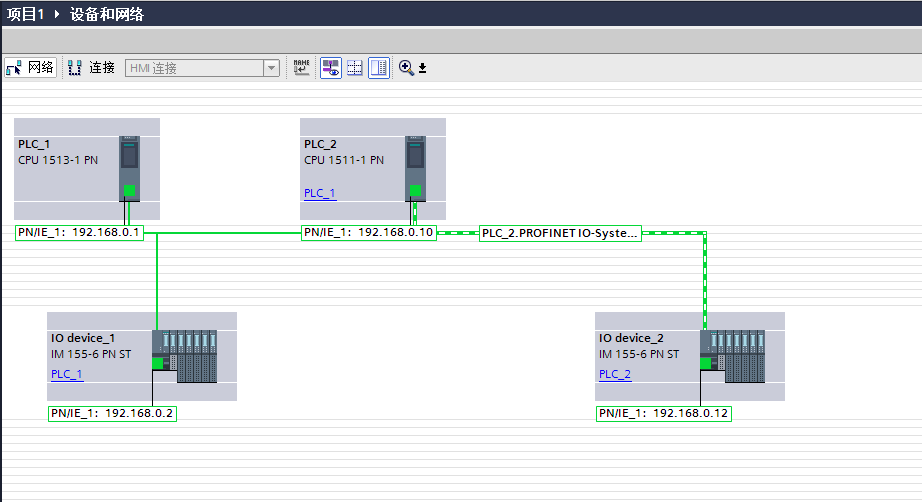This screenshot has height=502, width=922.
Task: Open the zoom level dropdown arrow
Action: click(x=422, y=69)
